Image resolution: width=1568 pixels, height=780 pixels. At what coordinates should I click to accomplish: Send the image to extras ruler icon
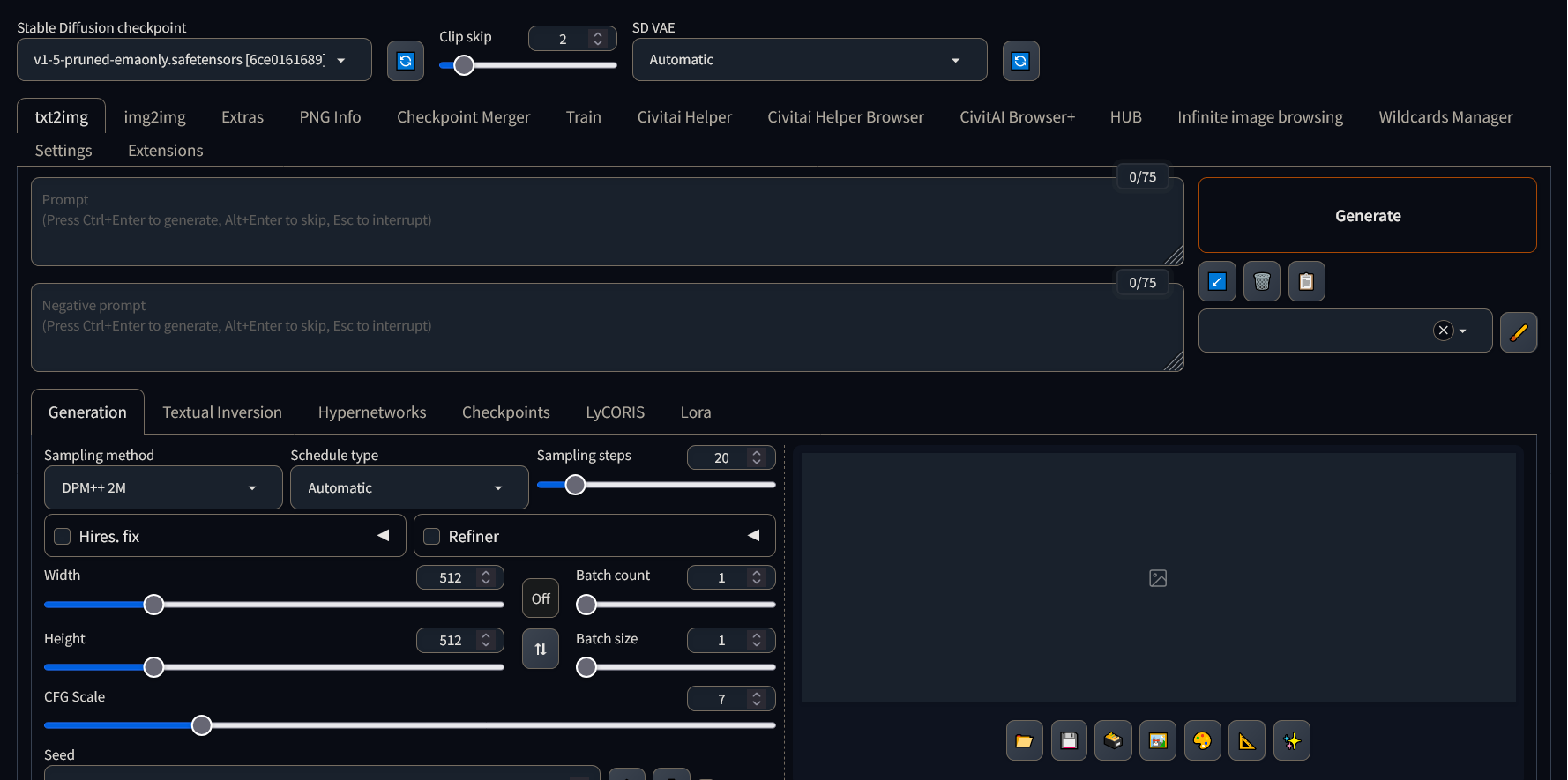click(1247, 740)
